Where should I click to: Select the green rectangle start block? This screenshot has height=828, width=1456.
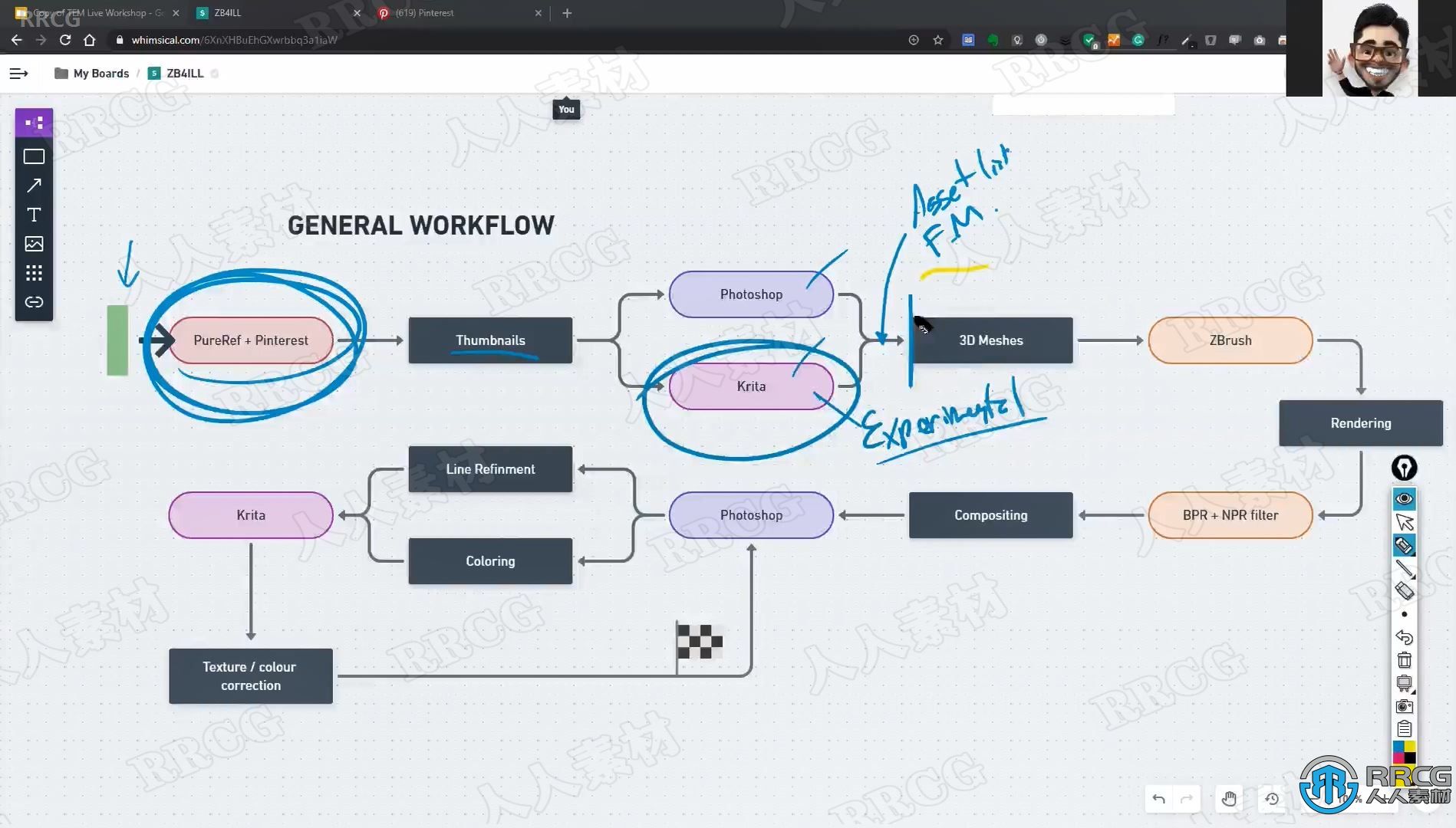click(x=117, y=340)
